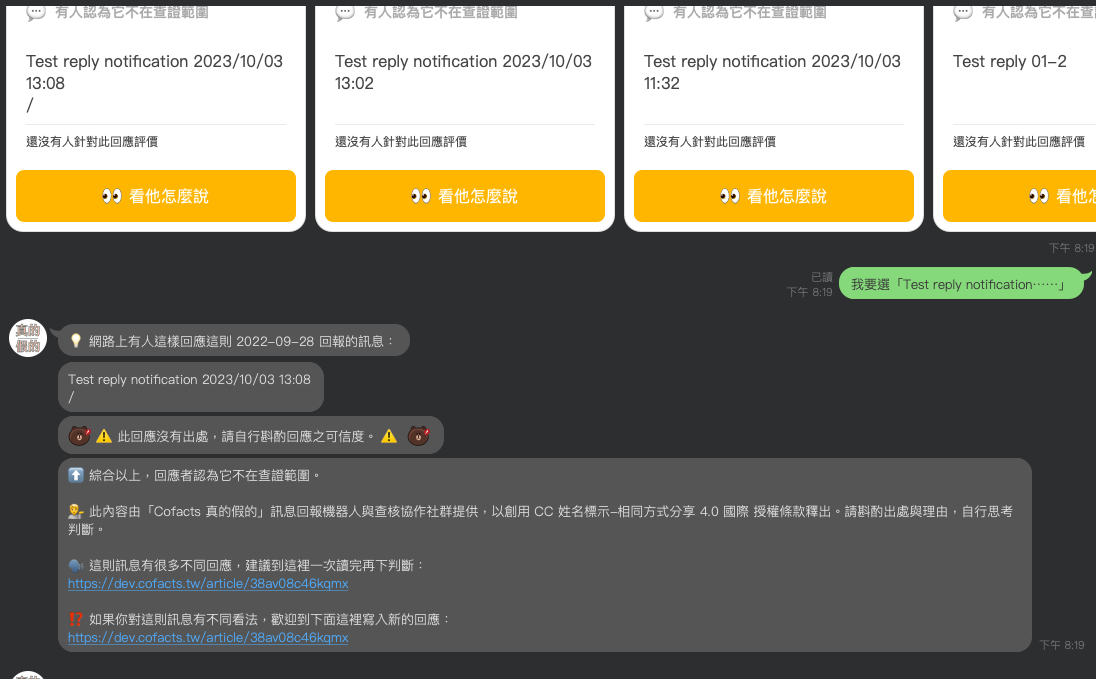Click the 此回應沒有出處 warning text
Viewport: 1096px width, 679px height.
click(x=246, y=436)
